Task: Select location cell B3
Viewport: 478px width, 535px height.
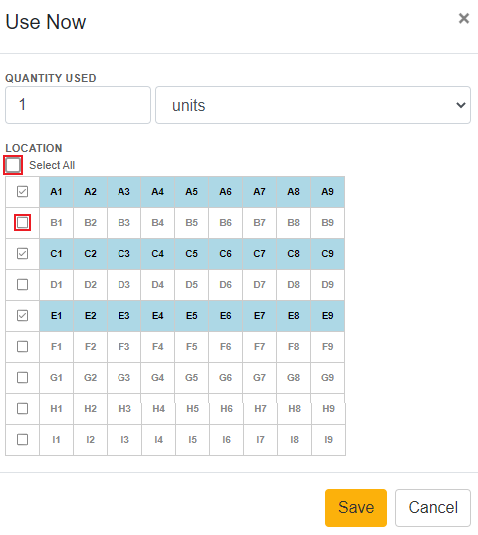Action: [x=124, y=223]
